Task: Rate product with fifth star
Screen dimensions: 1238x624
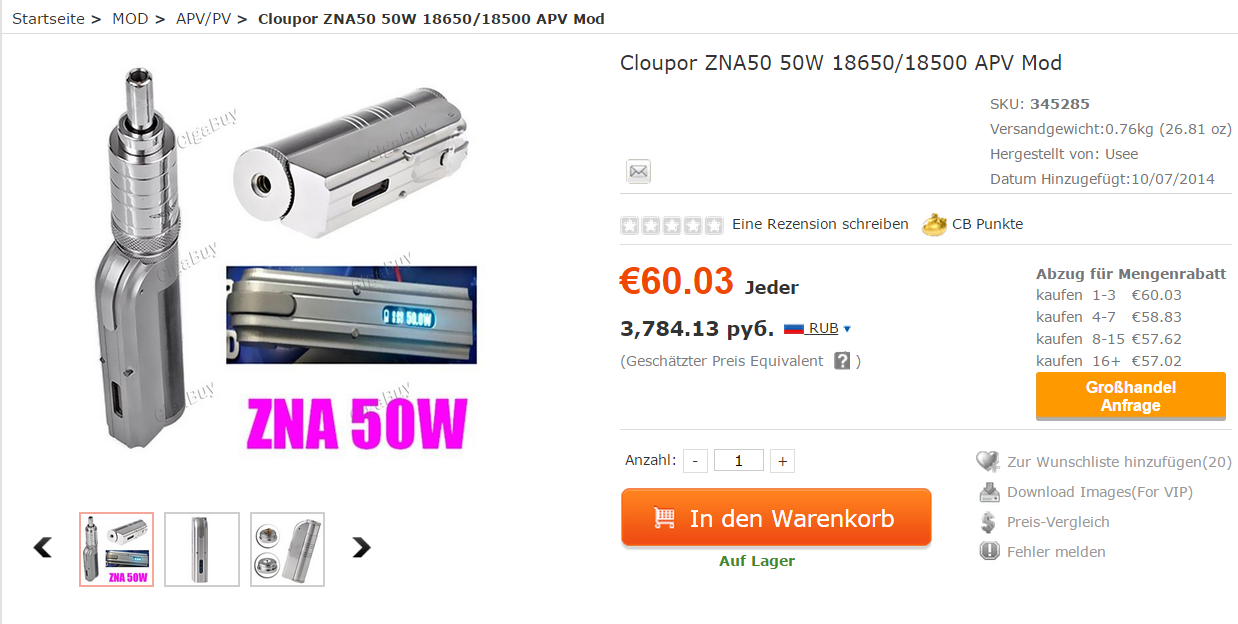Action: tap(713, 225)
